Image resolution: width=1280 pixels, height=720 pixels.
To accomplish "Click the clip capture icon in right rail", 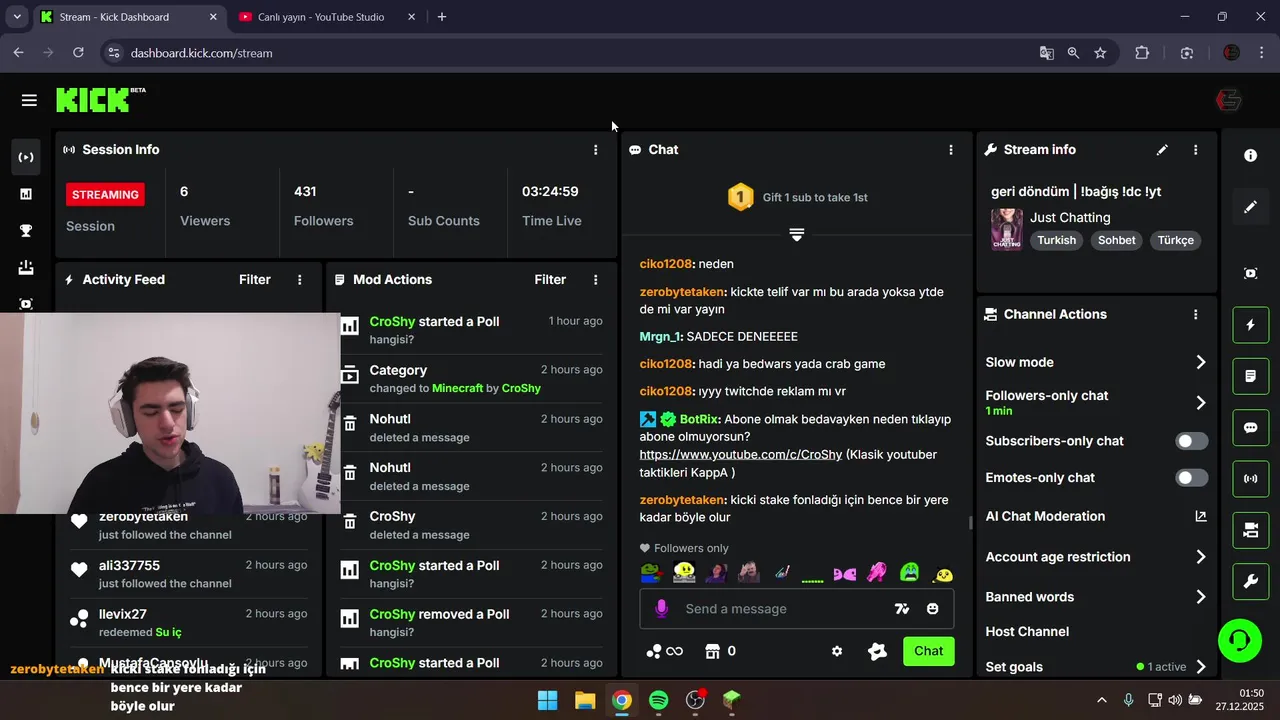I will click(x=1250, y=273).
